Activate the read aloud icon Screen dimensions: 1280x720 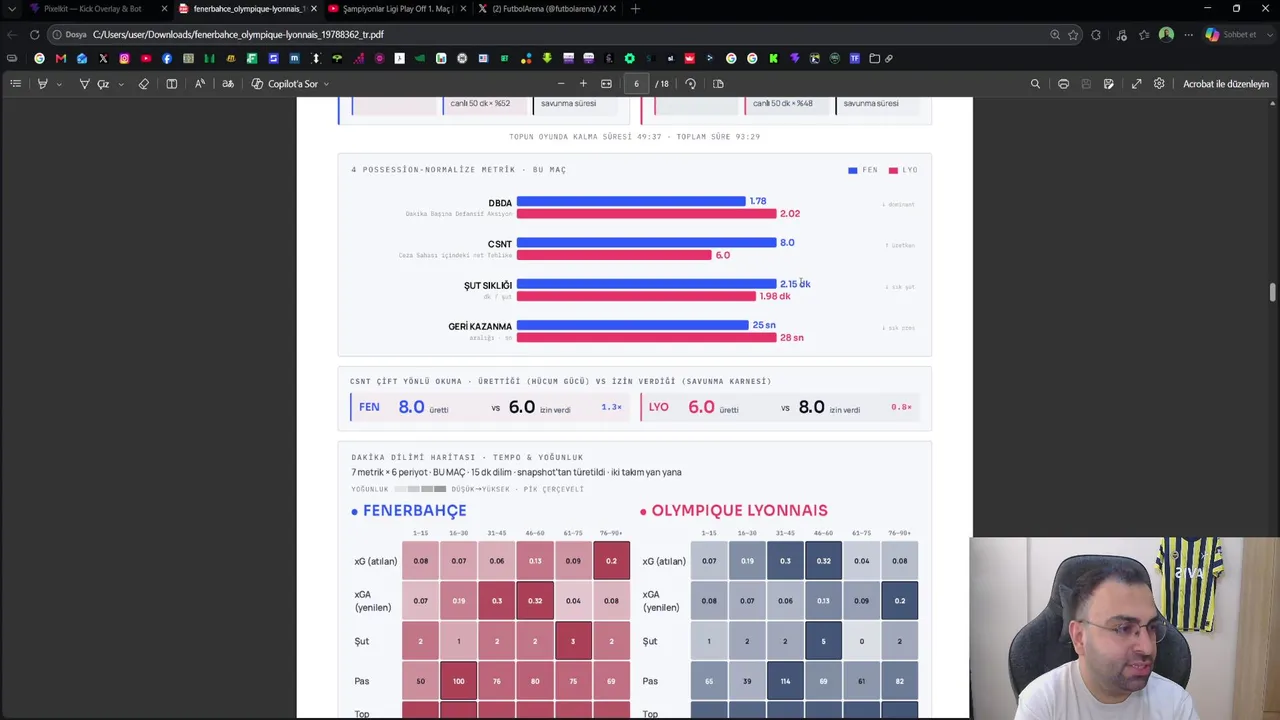[200, 84]
